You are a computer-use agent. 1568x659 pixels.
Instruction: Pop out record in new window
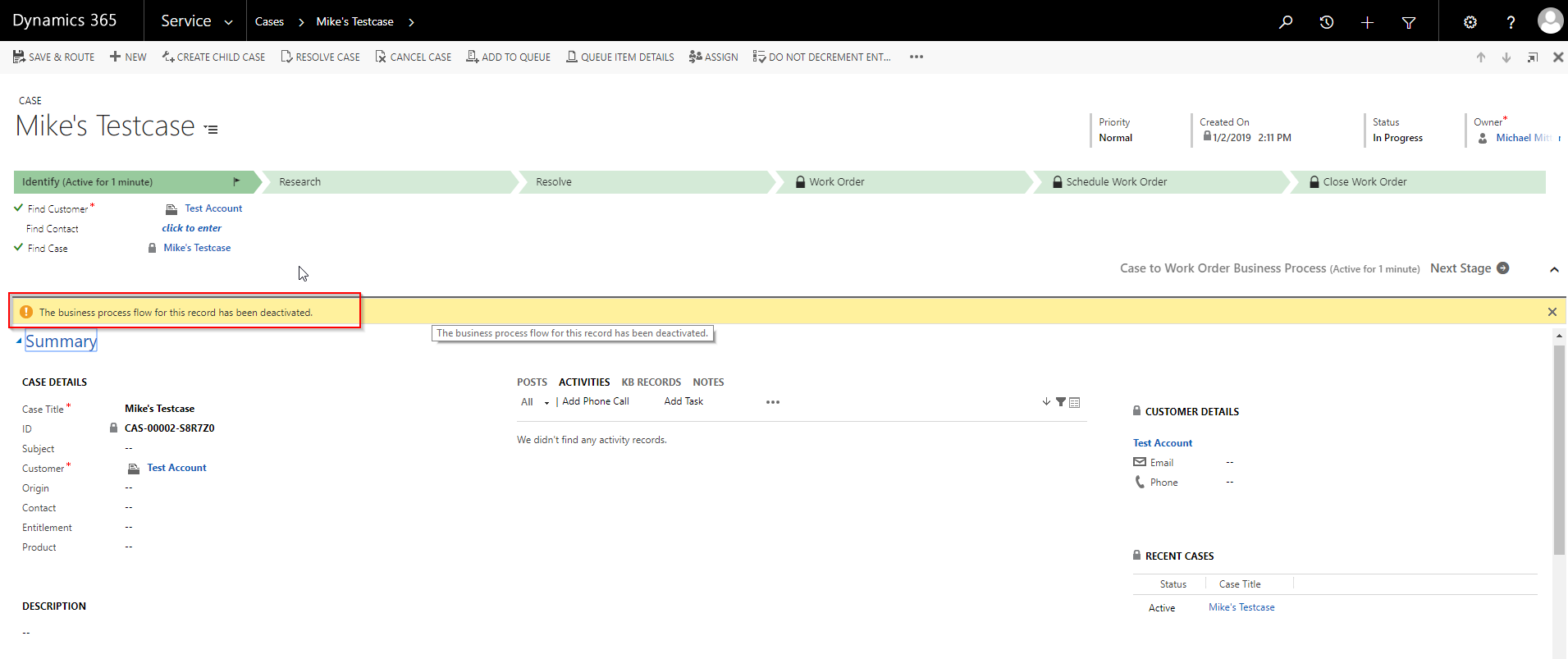click(x=1532, y=57)
